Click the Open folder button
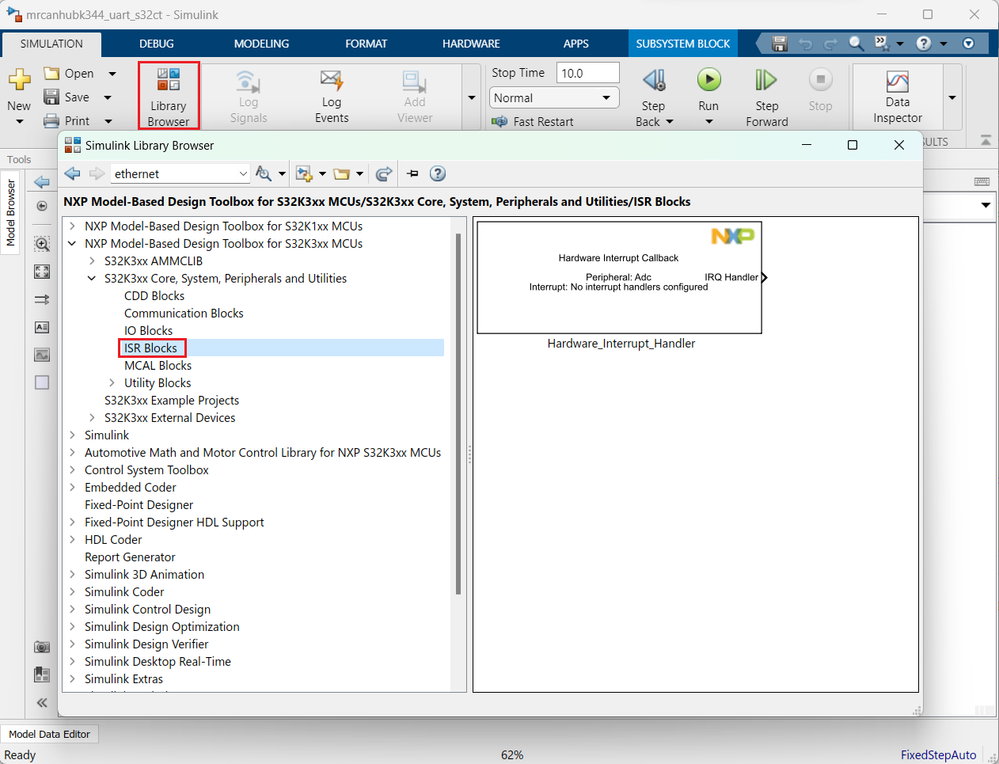Image resolution: width=999 pixels, height=764 pixels. coord(68,73)
